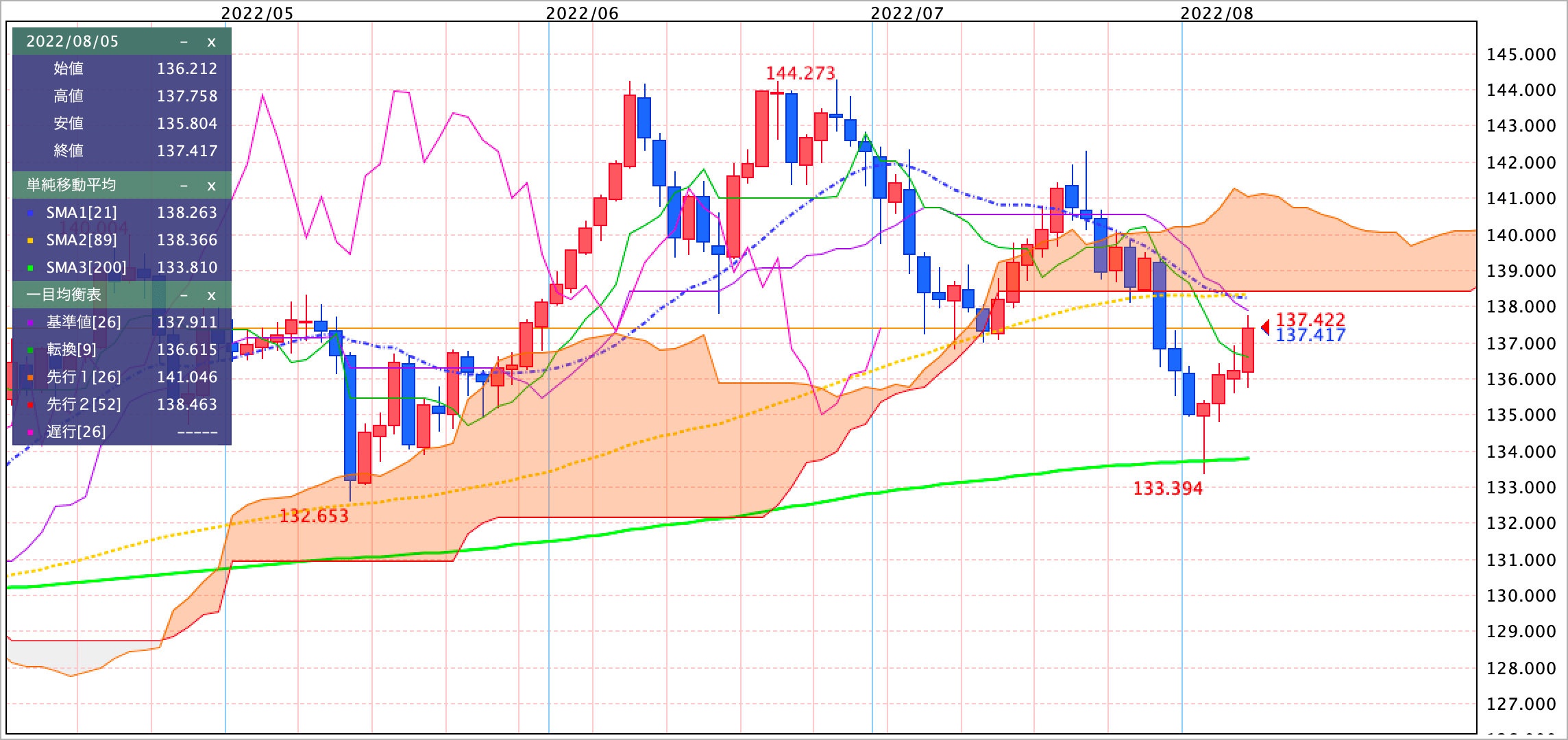Minimize the 2022/08/05 price panel

[x=184, y=42]
